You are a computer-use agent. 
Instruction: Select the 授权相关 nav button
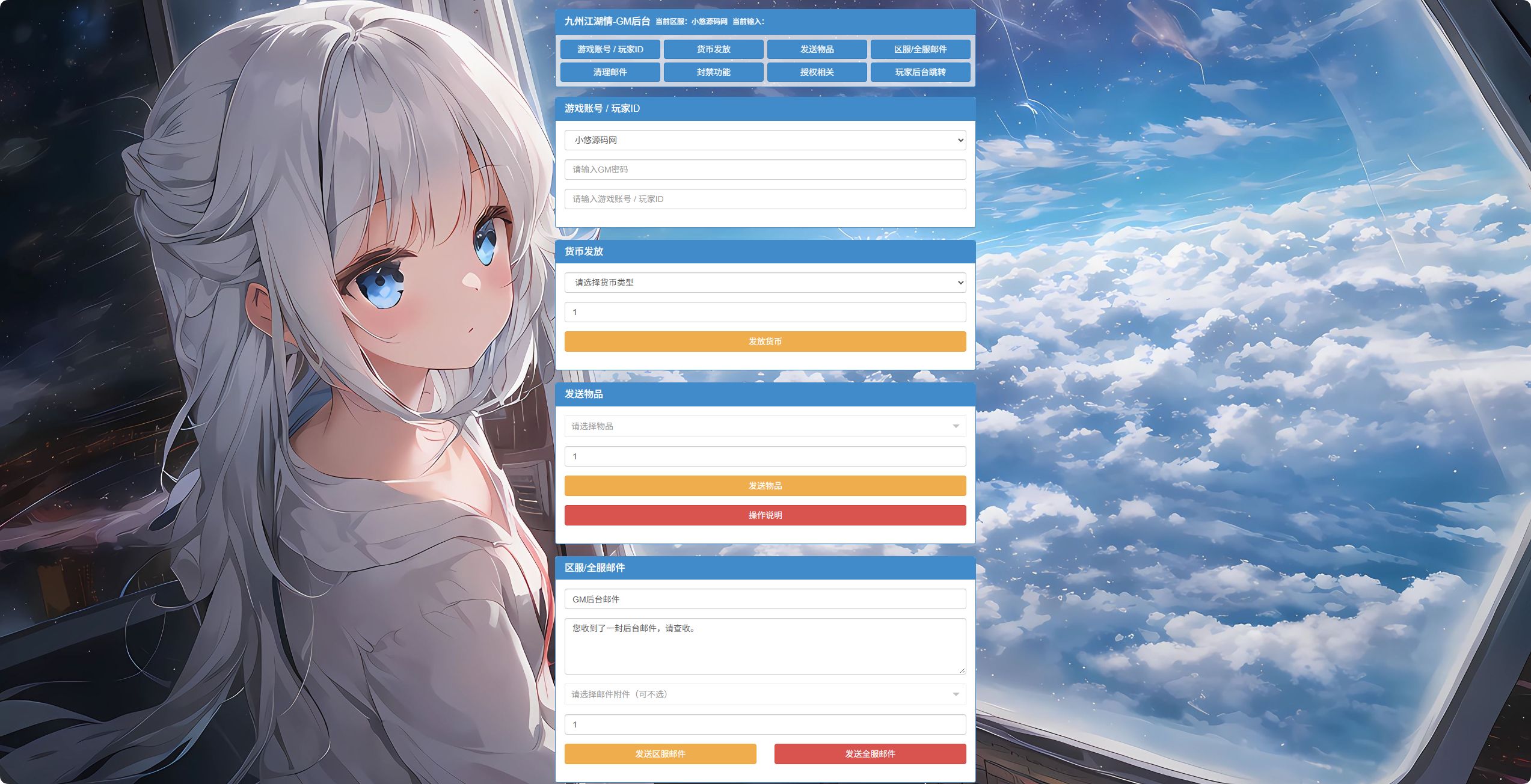[817, 72]
